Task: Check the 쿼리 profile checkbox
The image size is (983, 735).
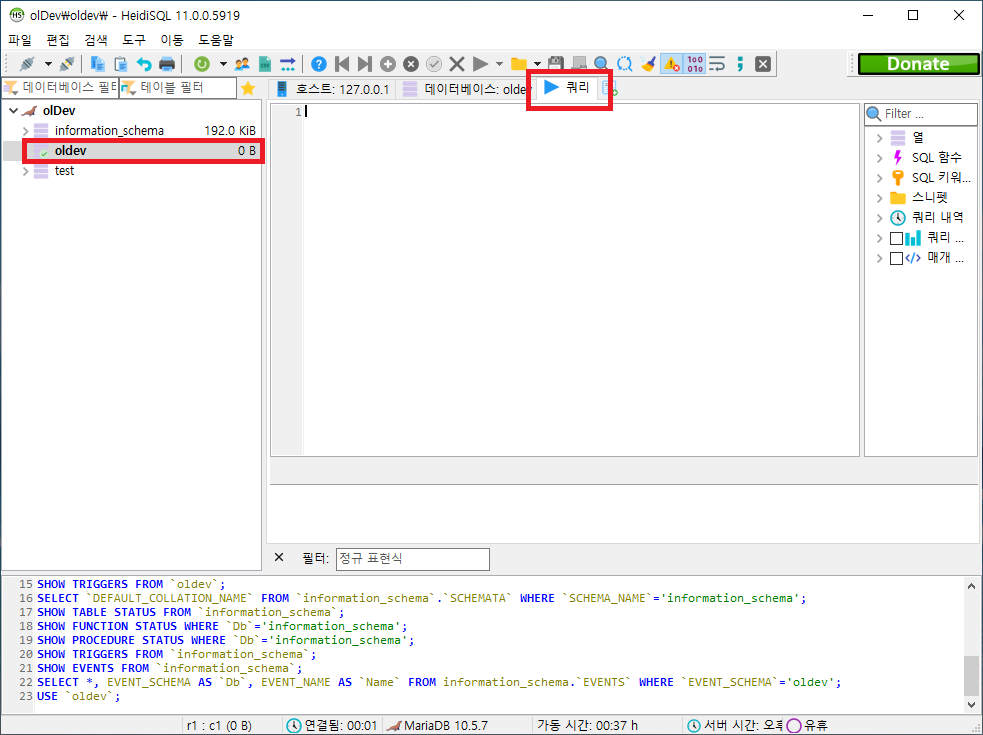Action: [896, 238]
